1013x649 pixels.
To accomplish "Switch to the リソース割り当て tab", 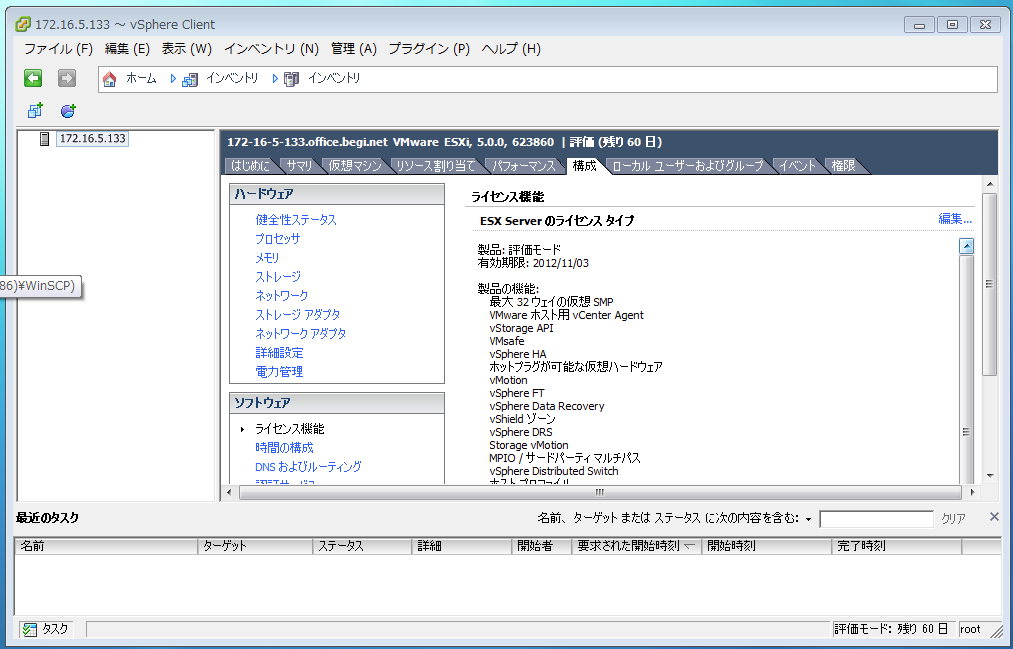I will pos(435,166).
